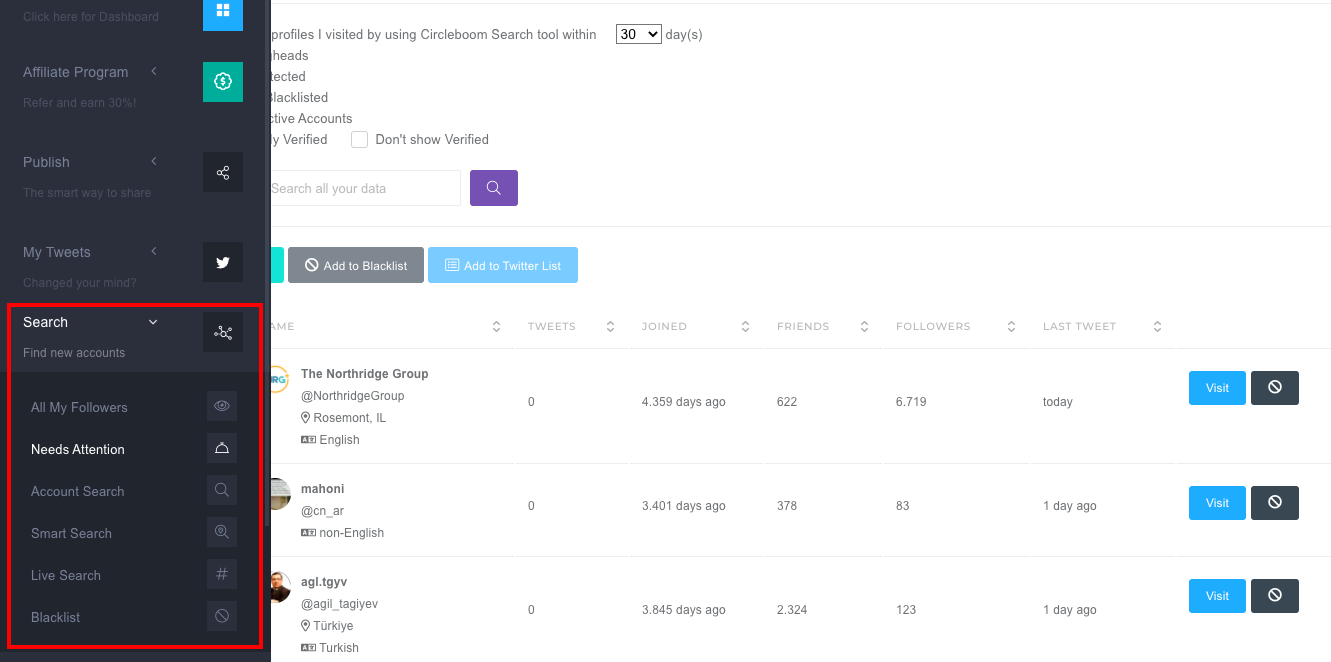Sort by the Tweets column
Screen dimensions: 1331x662
[x=610, y=327]
